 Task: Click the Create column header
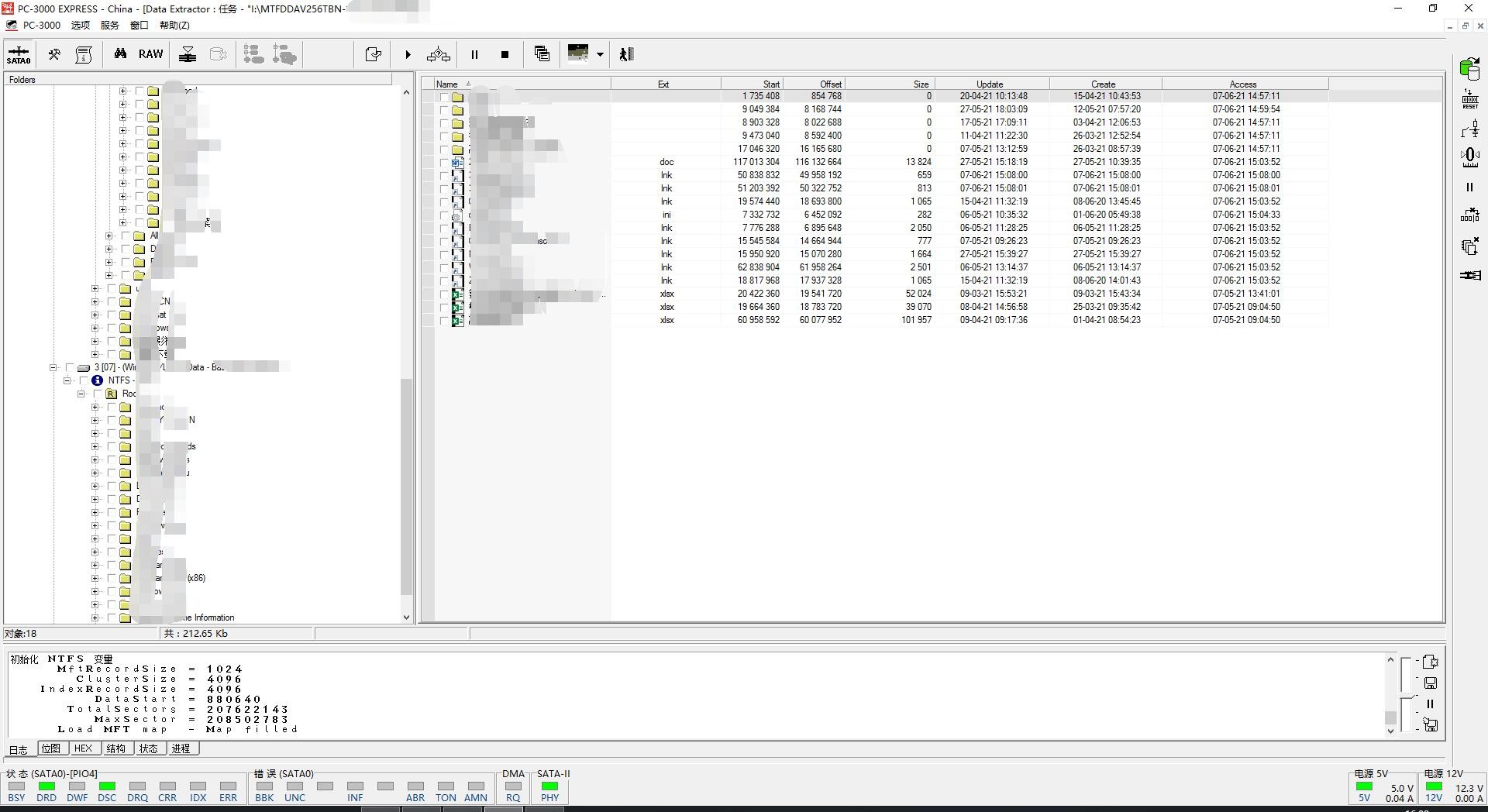click(1103, 84)
